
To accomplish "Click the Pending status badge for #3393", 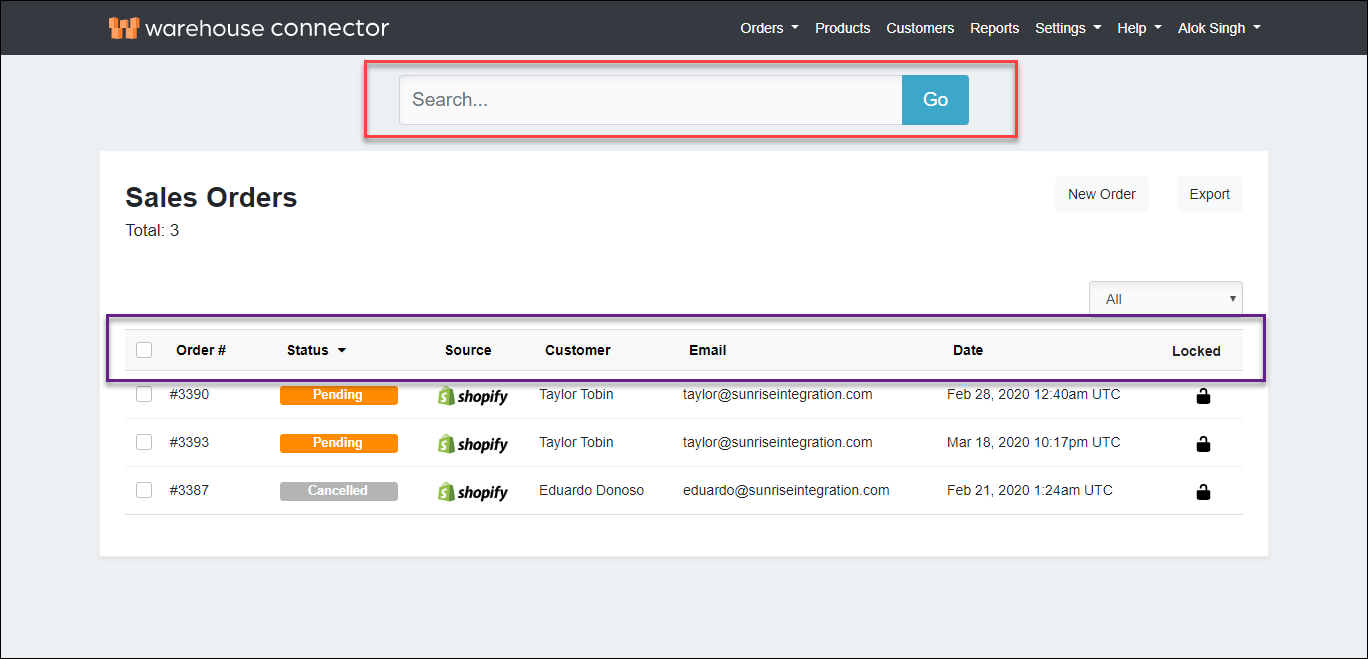I will (338, 443).
